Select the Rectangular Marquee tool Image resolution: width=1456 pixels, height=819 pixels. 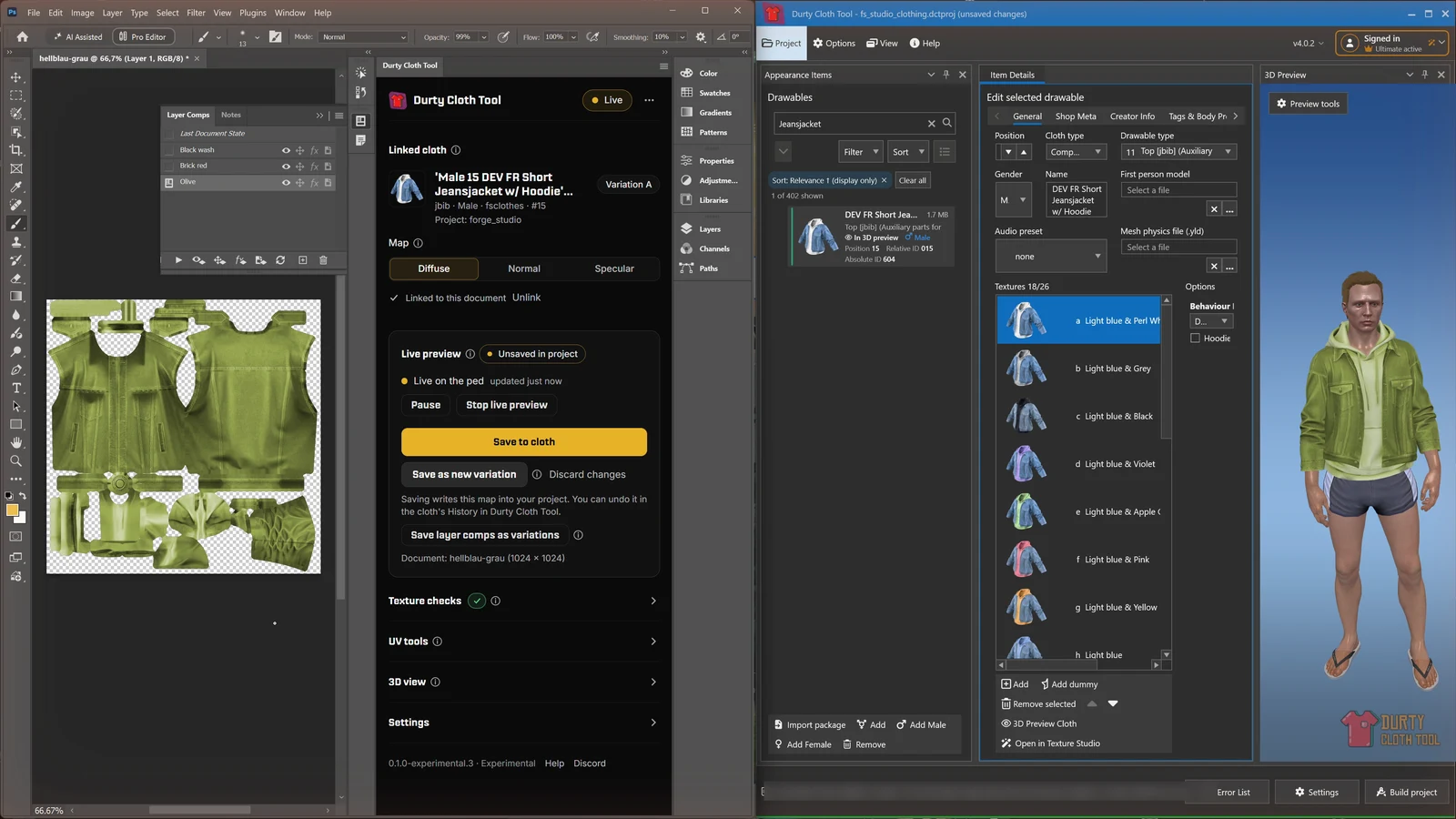15,96
